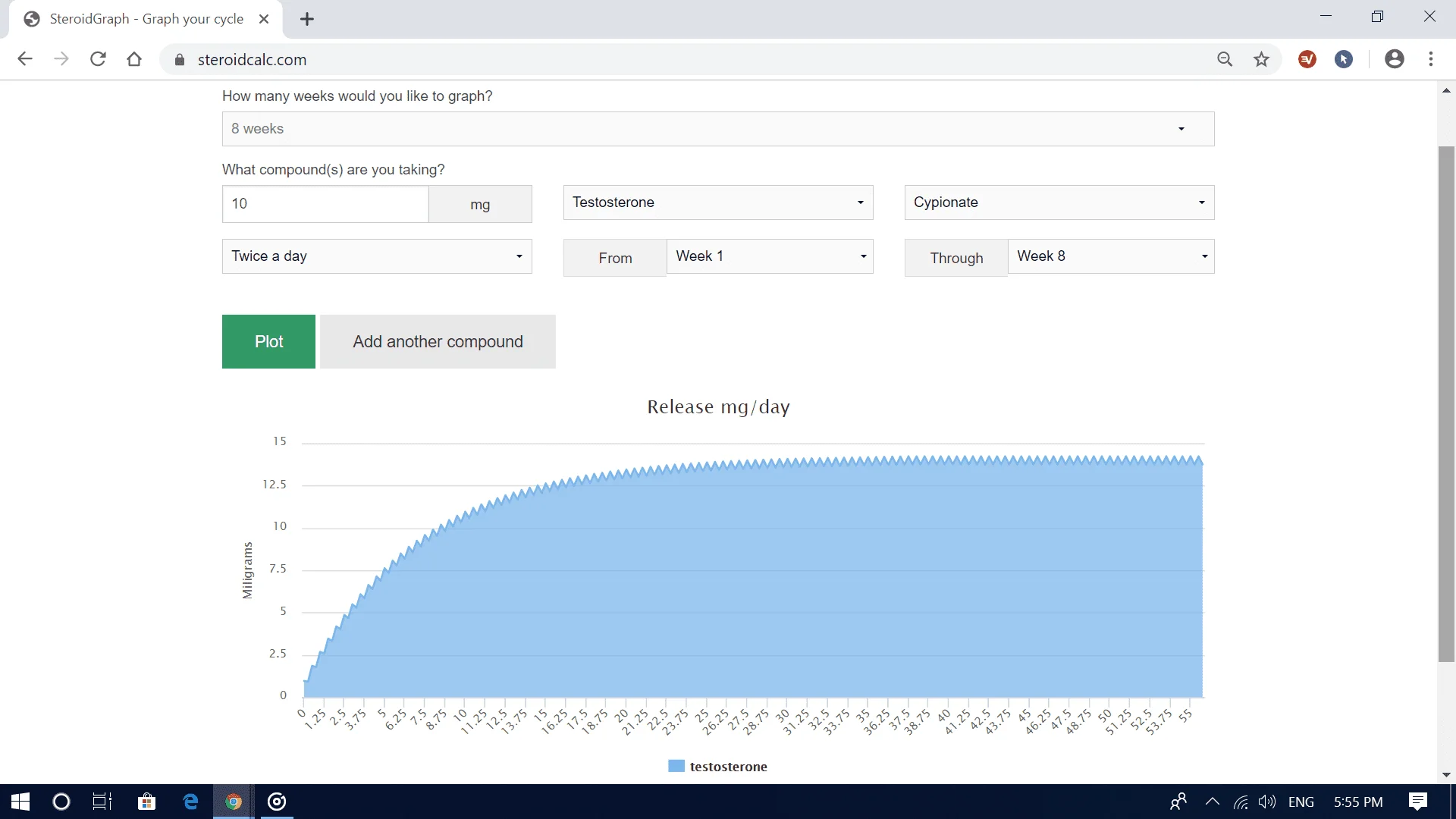Open the compound type dropdown Testosterone
This screenshot has height=819, width=1456.
point(718,202)
